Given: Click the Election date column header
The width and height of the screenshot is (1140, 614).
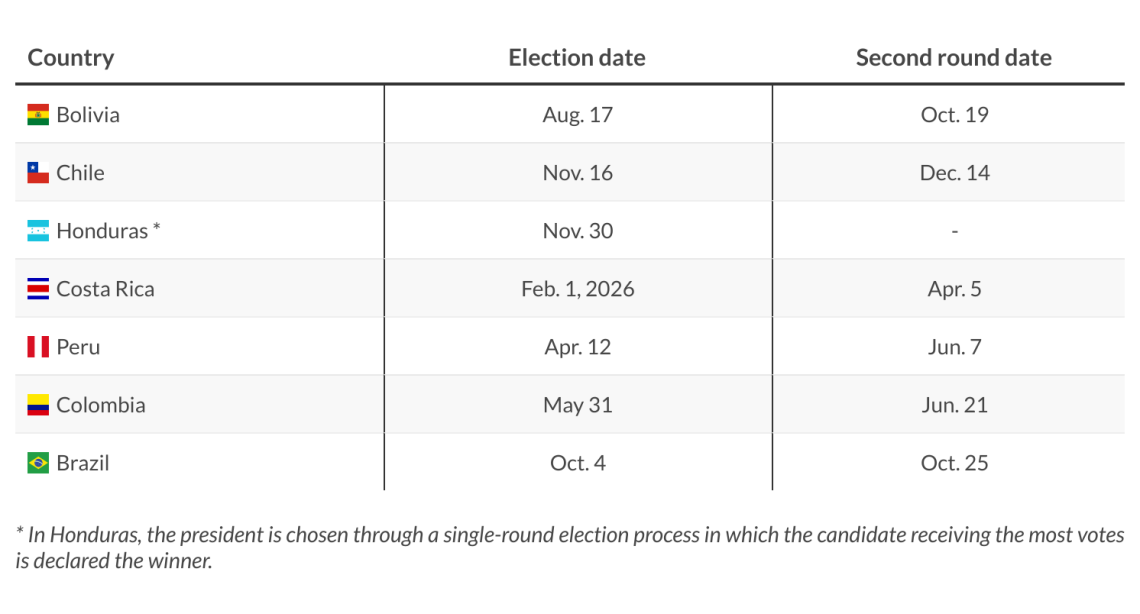Looking at the screenshot, I should [577, 57].
